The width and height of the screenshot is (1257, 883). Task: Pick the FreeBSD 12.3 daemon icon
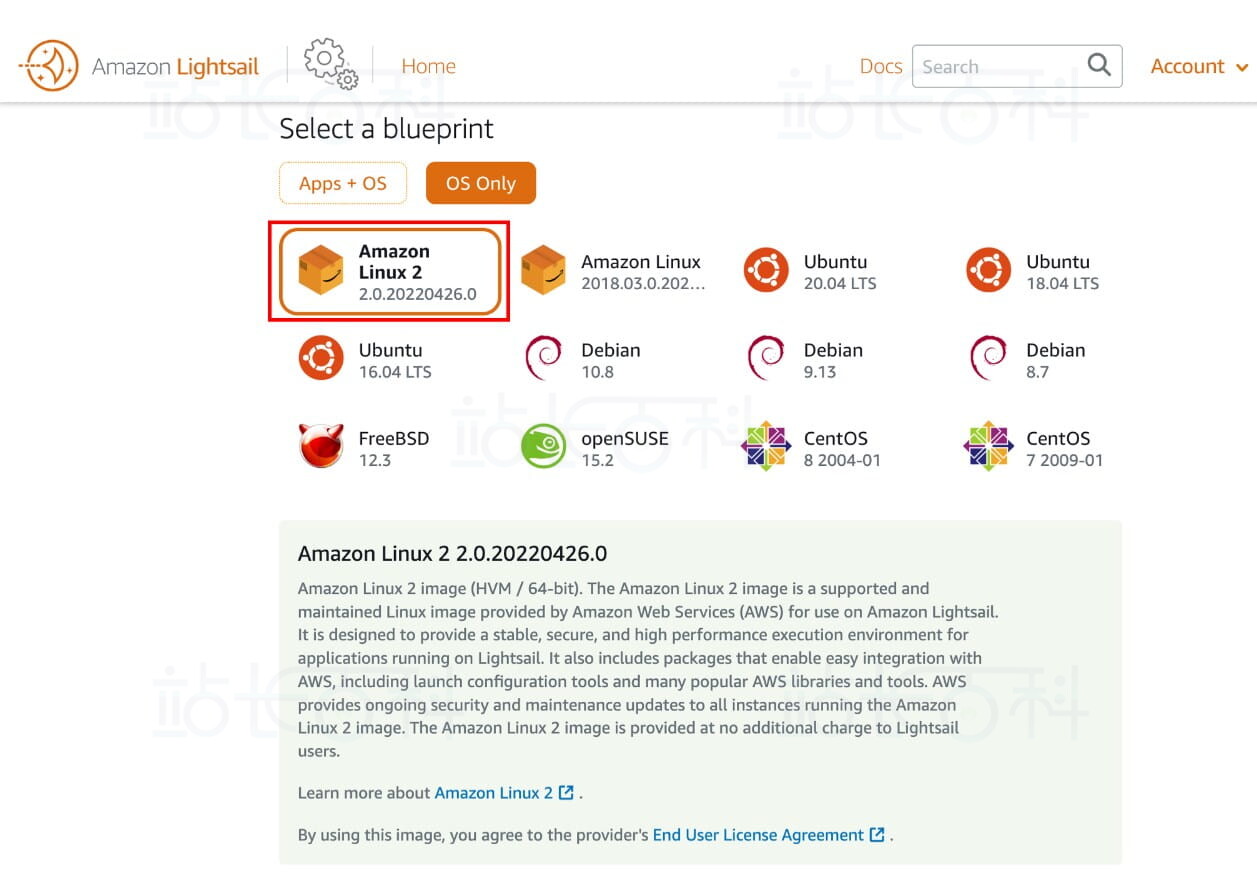(x=320, y=447)
